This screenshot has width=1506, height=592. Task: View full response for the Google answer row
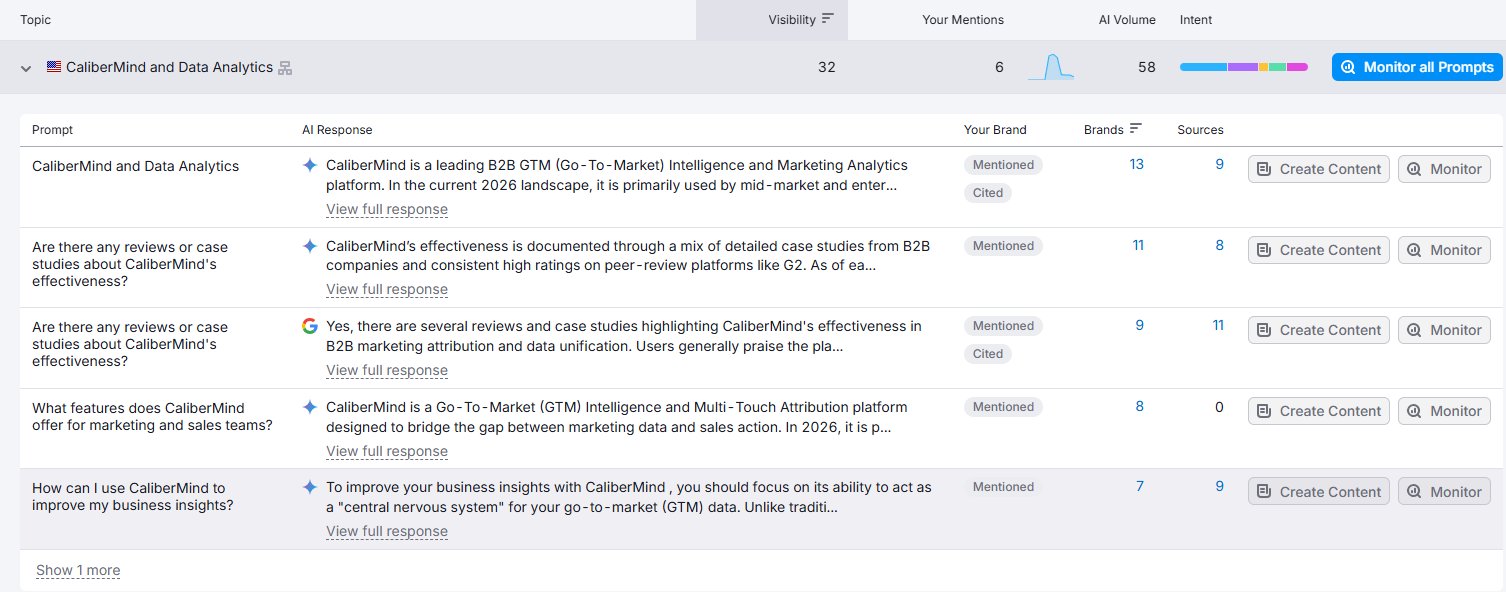387,370
